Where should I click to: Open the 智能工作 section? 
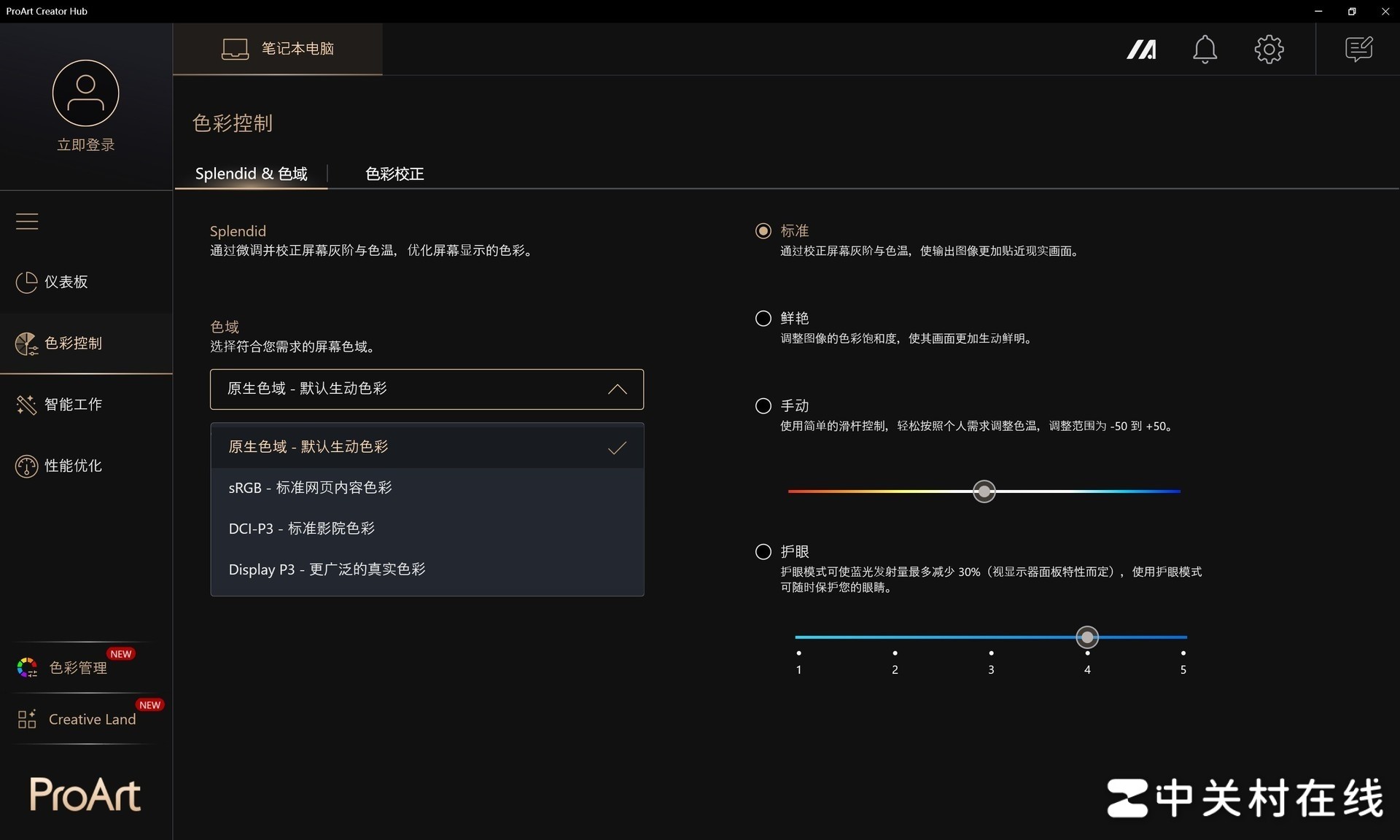[x=86, y=405]
